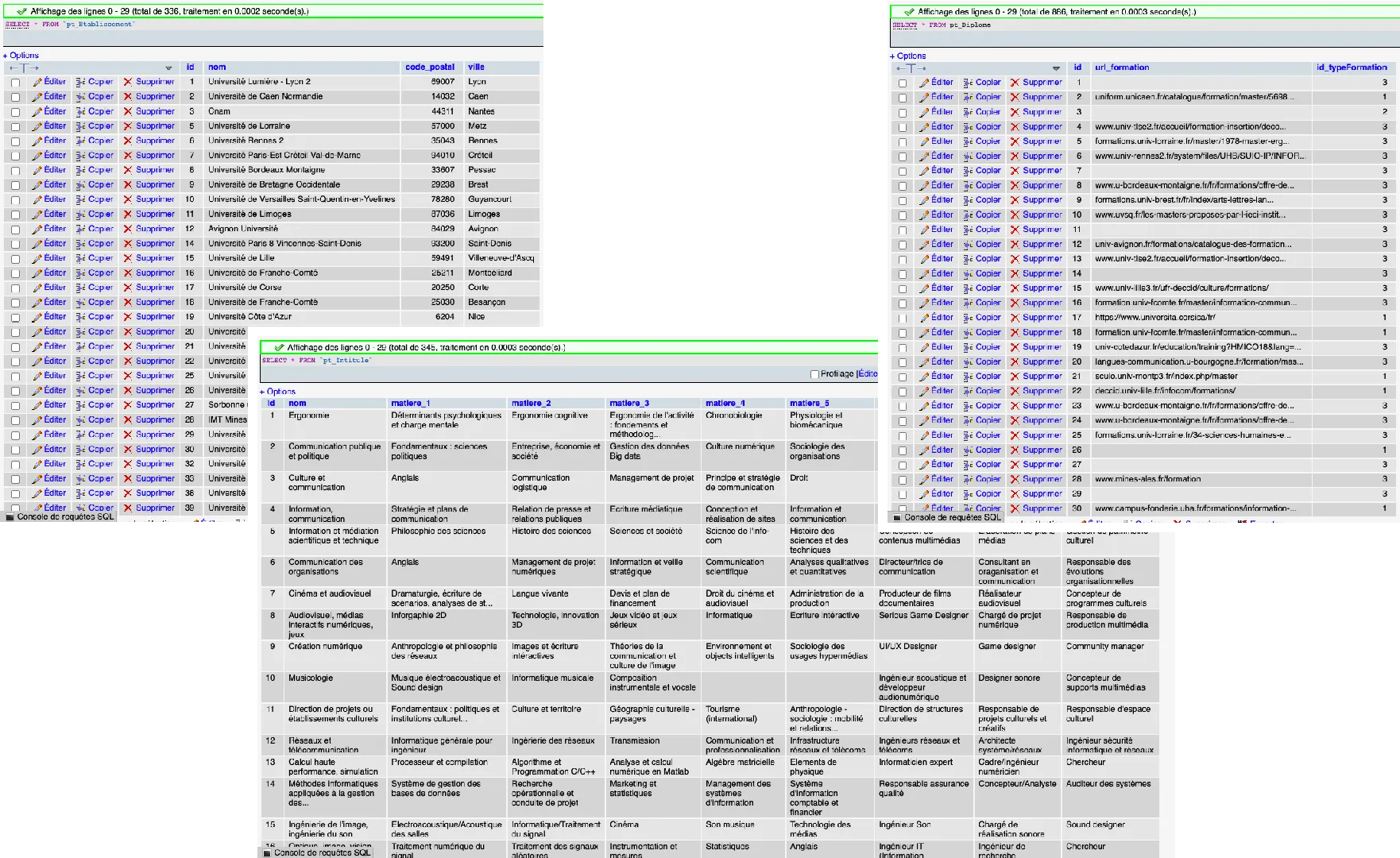
Task: Click the red delete X for Avignon Université
Action: (x=127, y=229)
